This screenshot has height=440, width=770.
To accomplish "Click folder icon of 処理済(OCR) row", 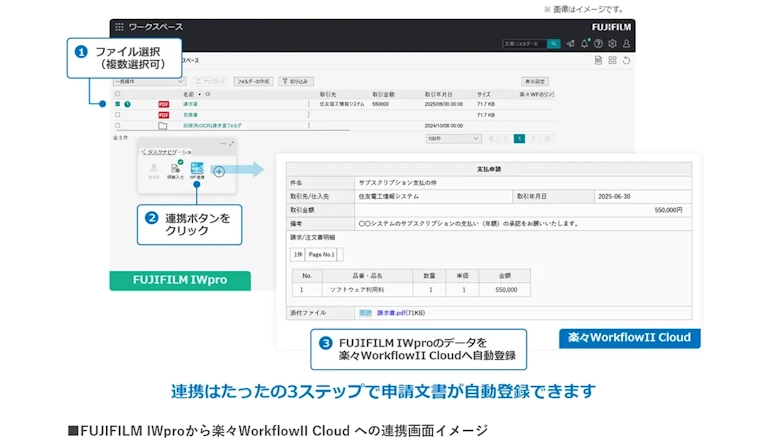I will click(x=163, y=126).
